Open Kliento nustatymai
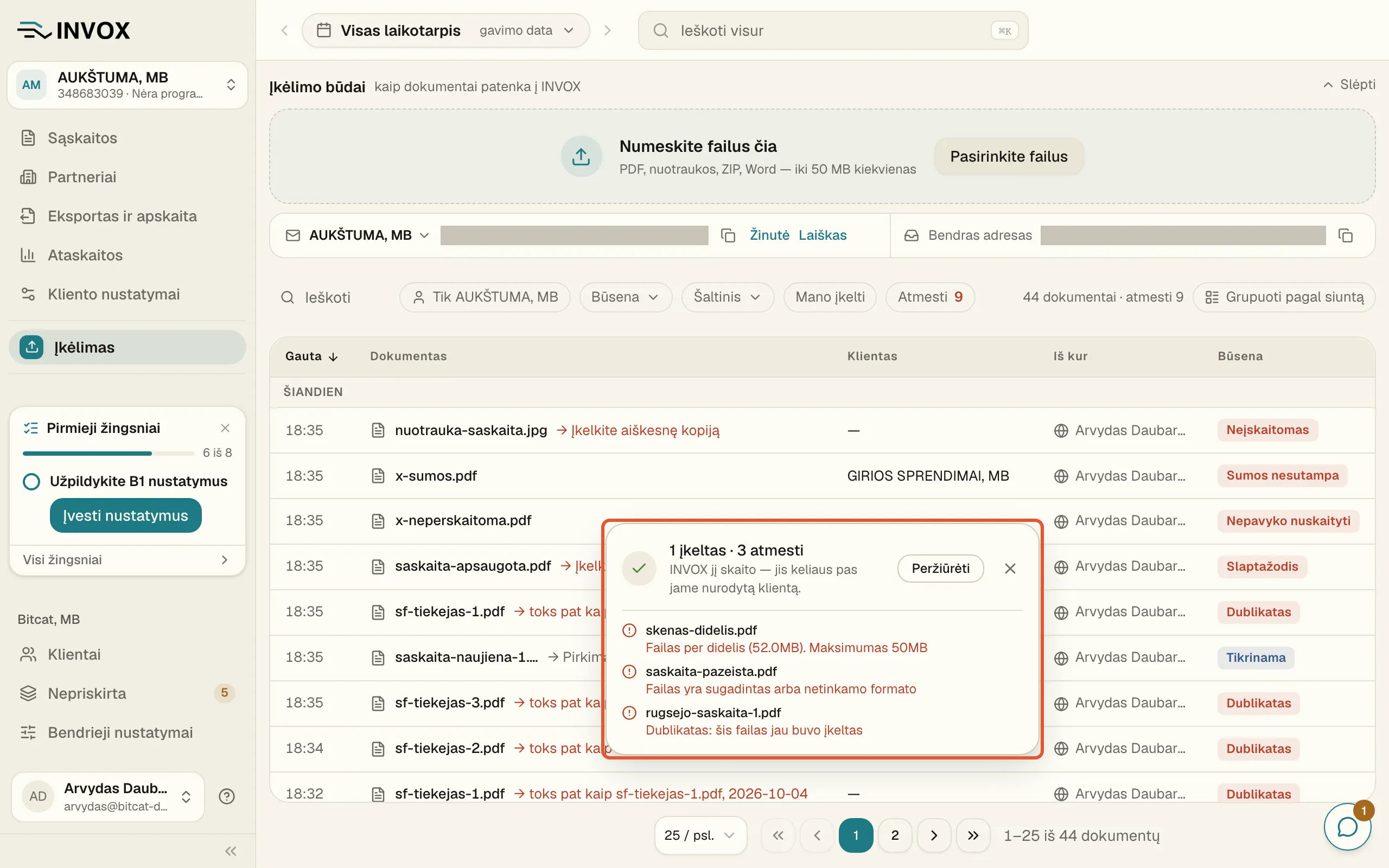The height and width of the screenshot is (868, 1389). pos(128,294)
